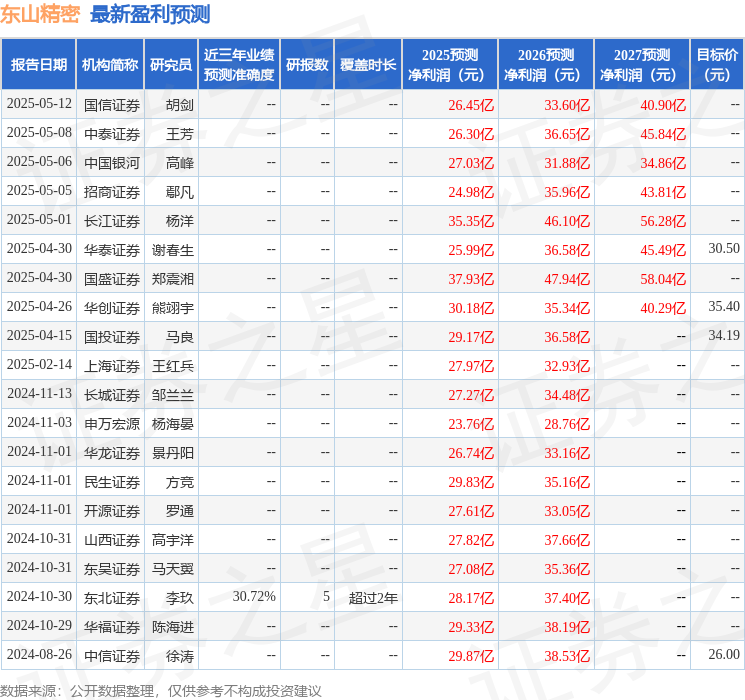Click researcher name 马天翼

tap(172, 569)
